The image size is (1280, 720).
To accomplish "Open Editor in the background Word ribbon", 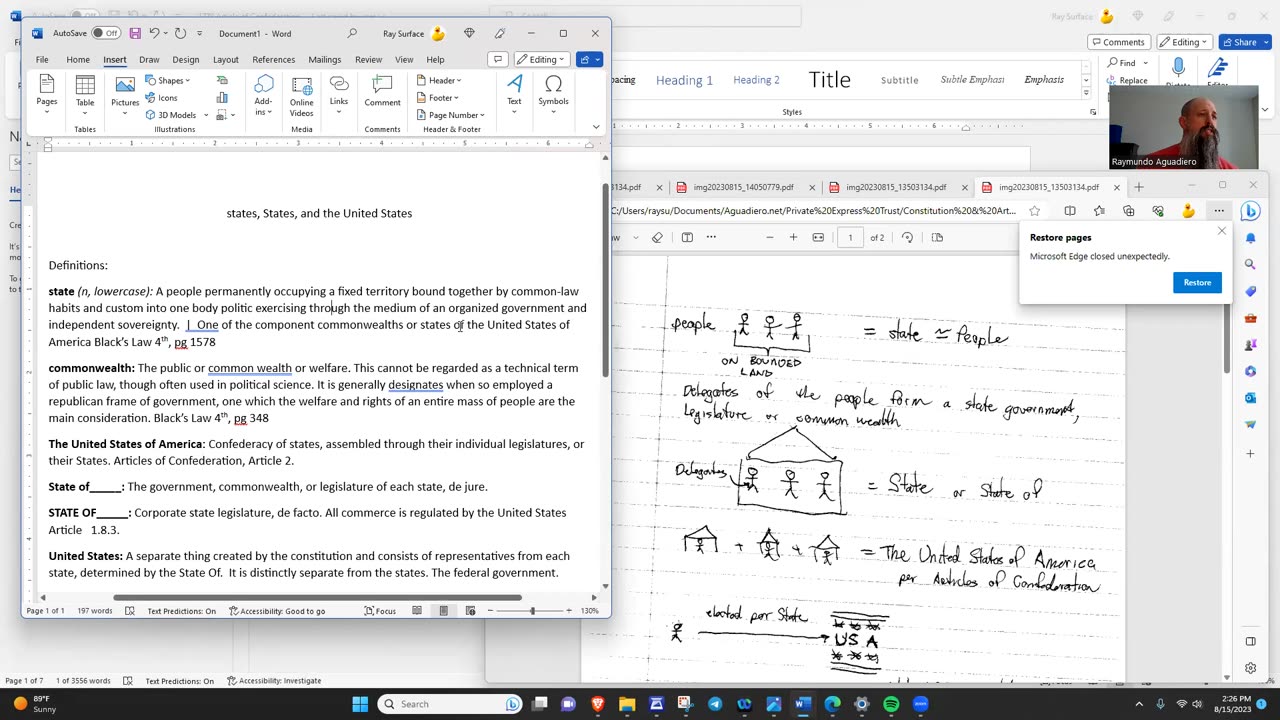I will point(1218,70).
